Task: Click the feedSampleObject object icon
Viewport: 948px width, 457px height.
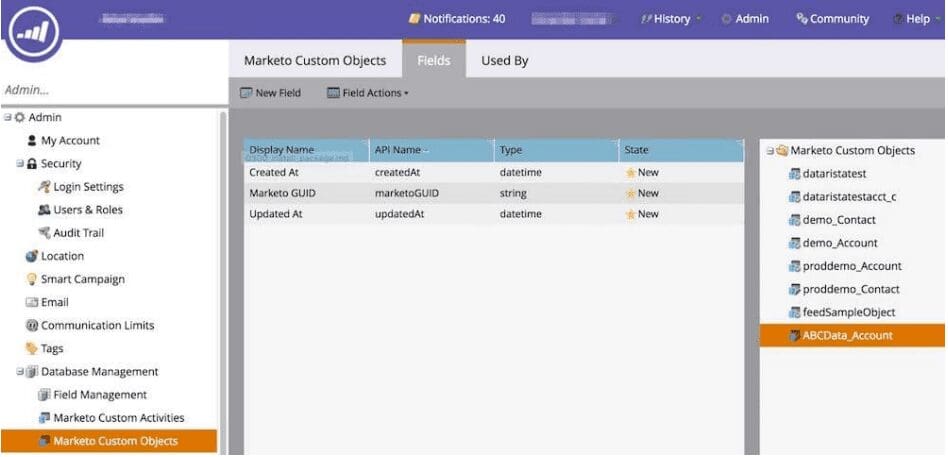Action: [x=794, y=313]
